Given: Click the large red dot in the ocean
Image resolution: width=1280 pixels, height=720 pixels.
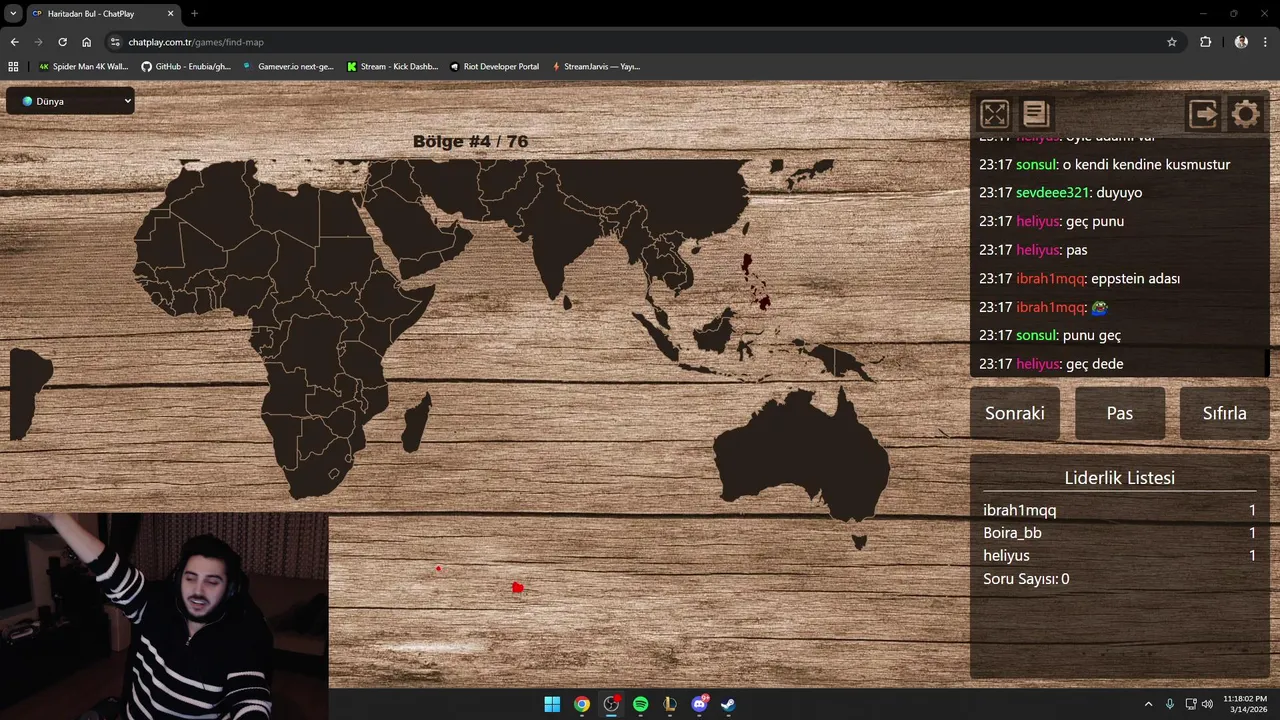Looking at the screenshot, I should pyautogui.click(x=517, y=588).
